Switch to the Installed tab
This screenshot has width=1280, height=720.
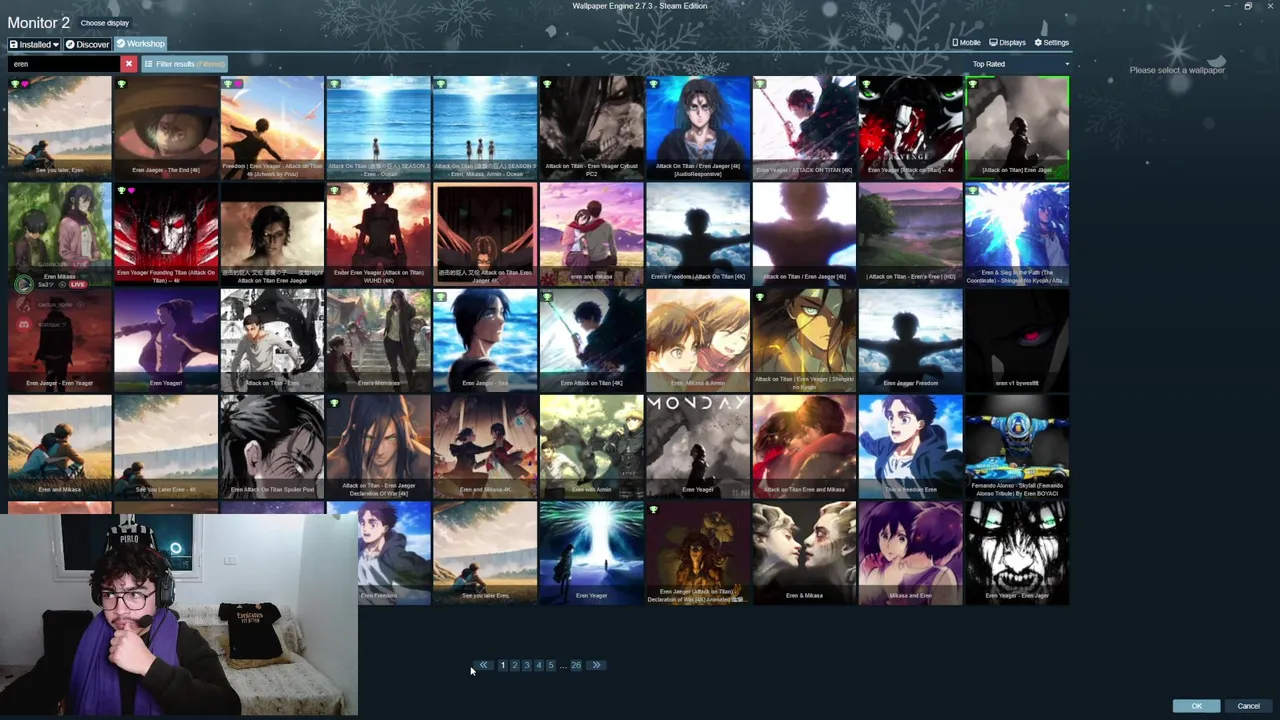click(34, 44)
